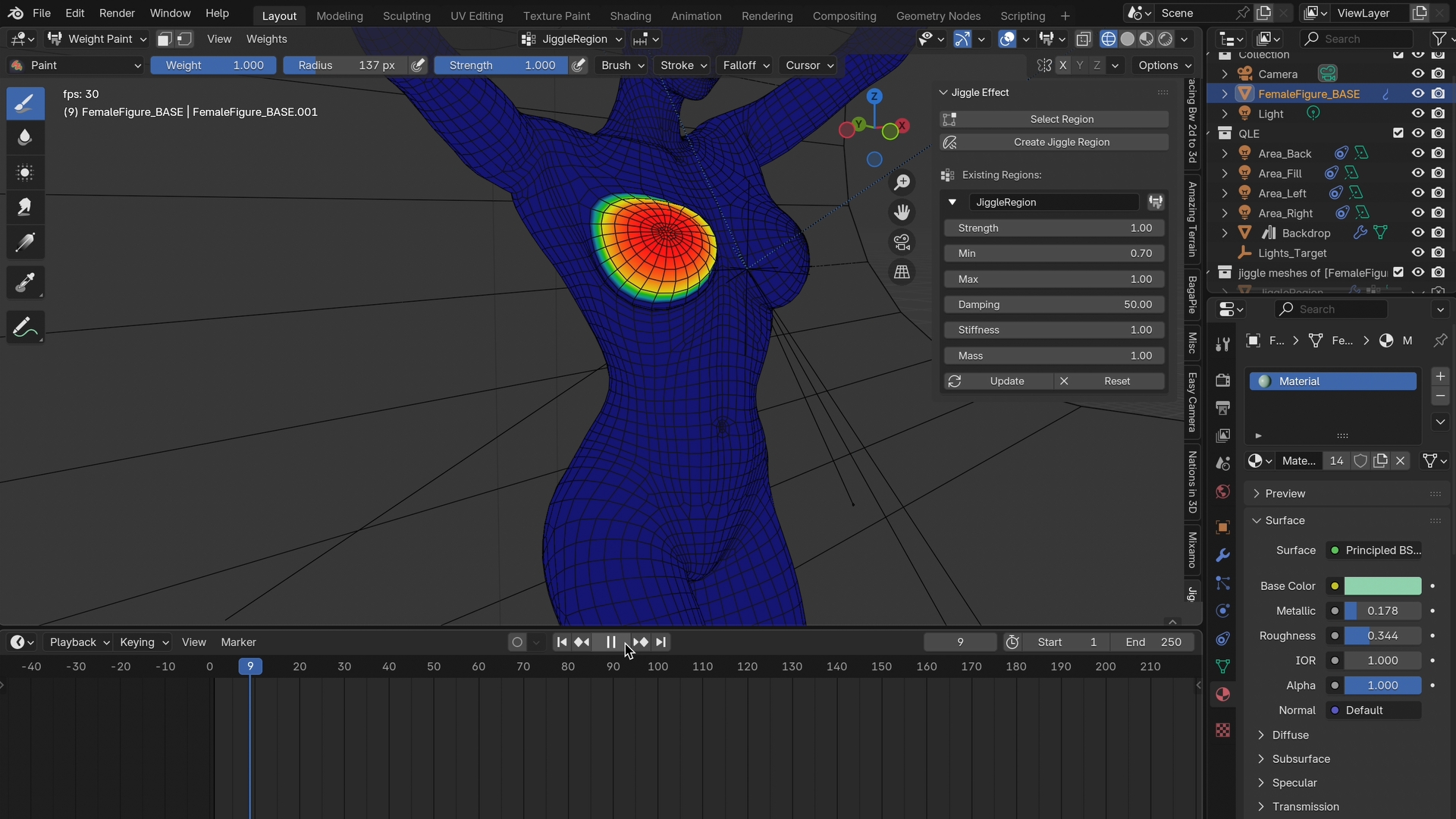Screen dimensions: 1456x819
Task: Expand the Subsurface material section
Action: 1301,759
